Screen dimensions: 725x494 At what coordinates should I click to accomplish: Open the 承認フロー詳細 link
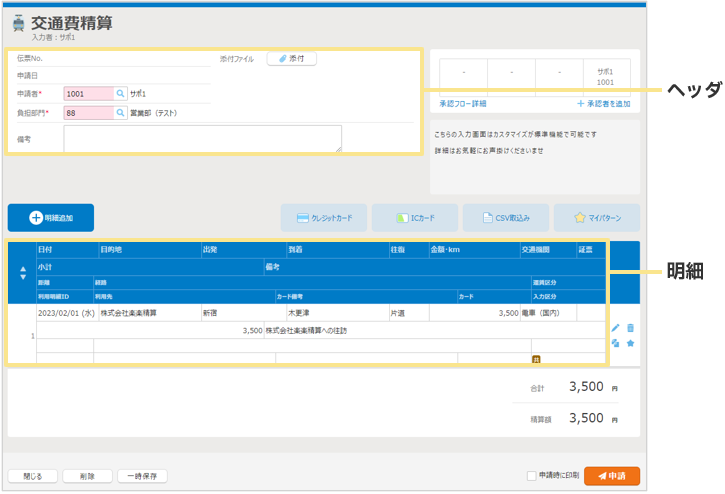coord(463,104)
